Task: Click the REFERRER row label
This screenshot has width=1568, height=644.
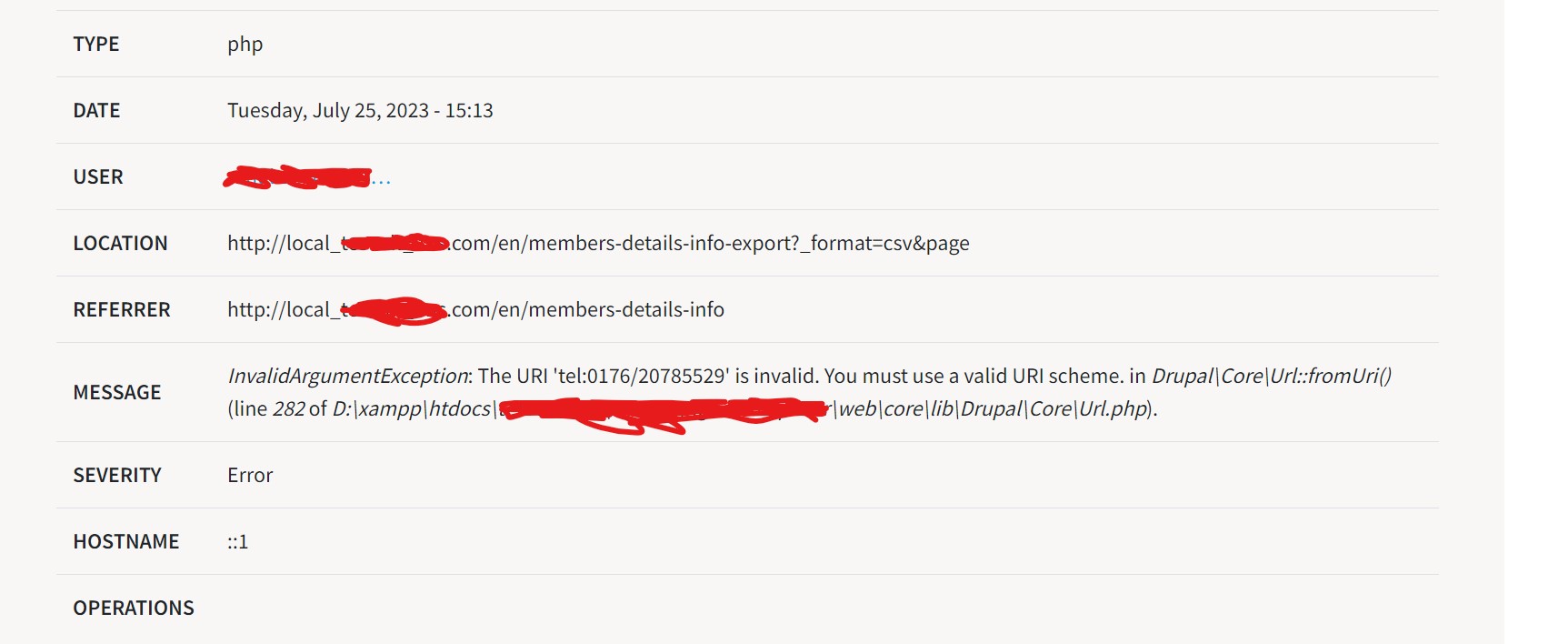Action: 122,309
